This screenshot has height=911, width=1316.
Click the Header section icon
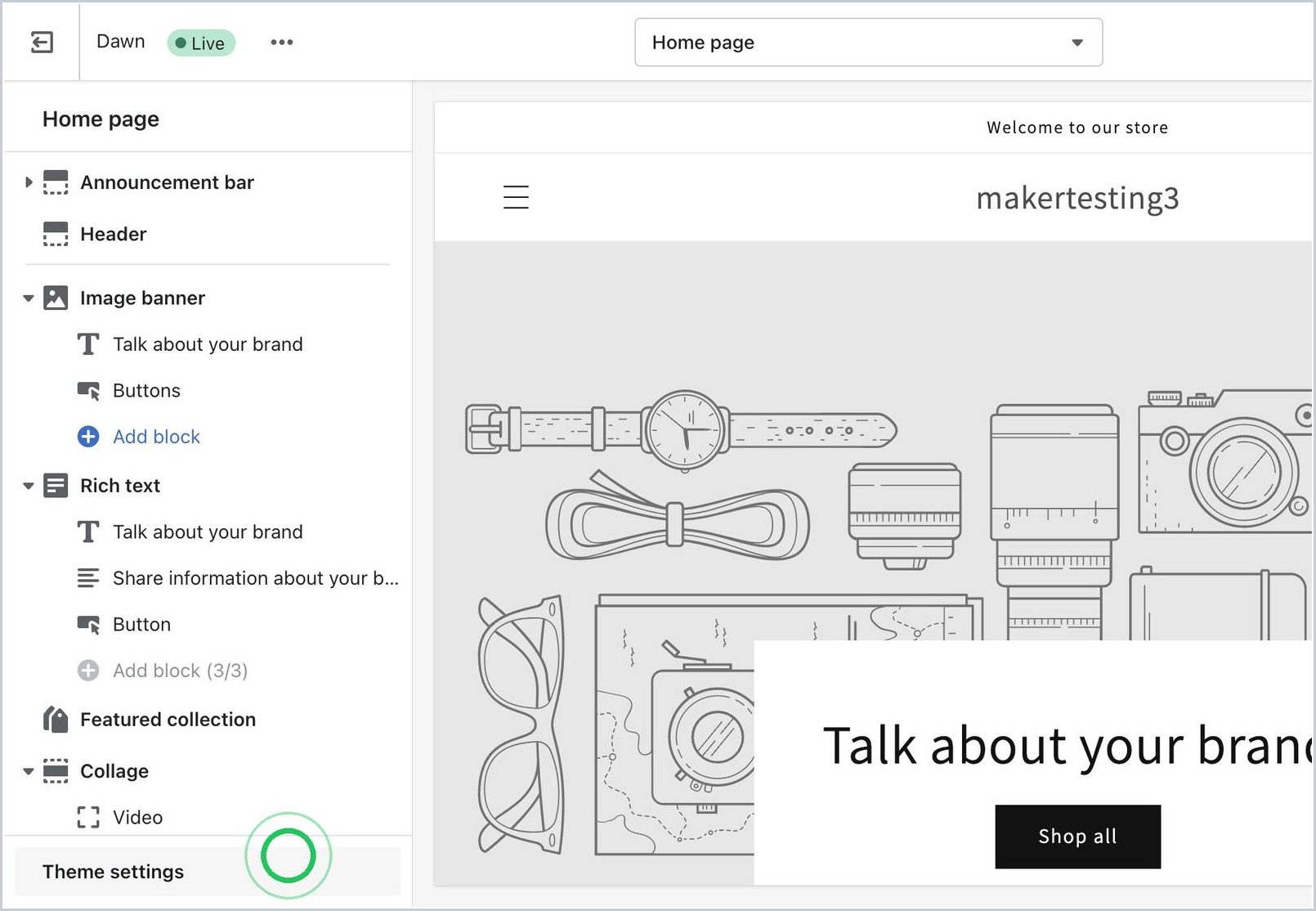pos(56,234)
